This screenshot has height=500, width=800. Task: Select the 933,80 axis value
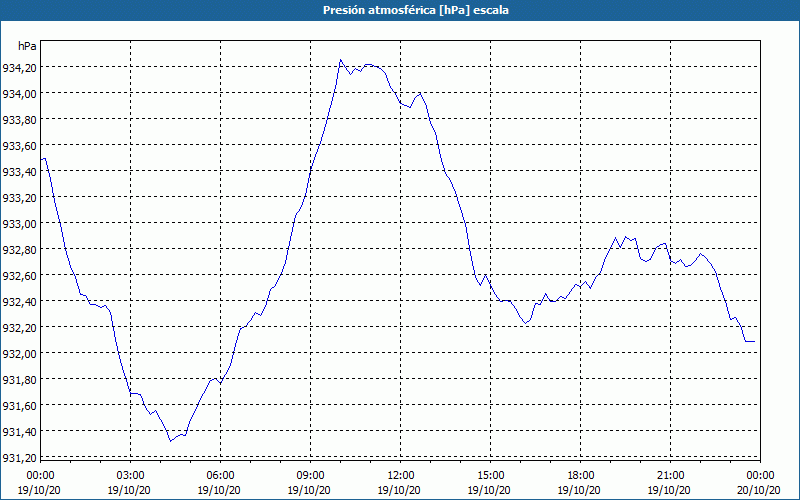[19, 119]
